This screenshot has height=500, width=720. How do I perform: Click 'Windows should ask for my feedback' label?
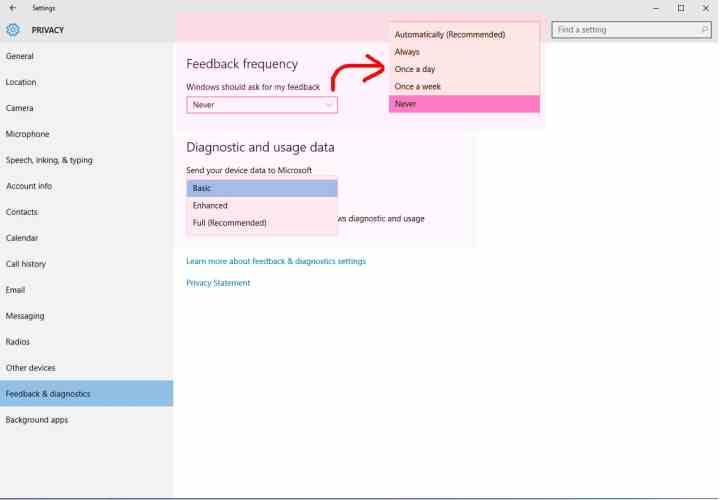coord(253,87)
